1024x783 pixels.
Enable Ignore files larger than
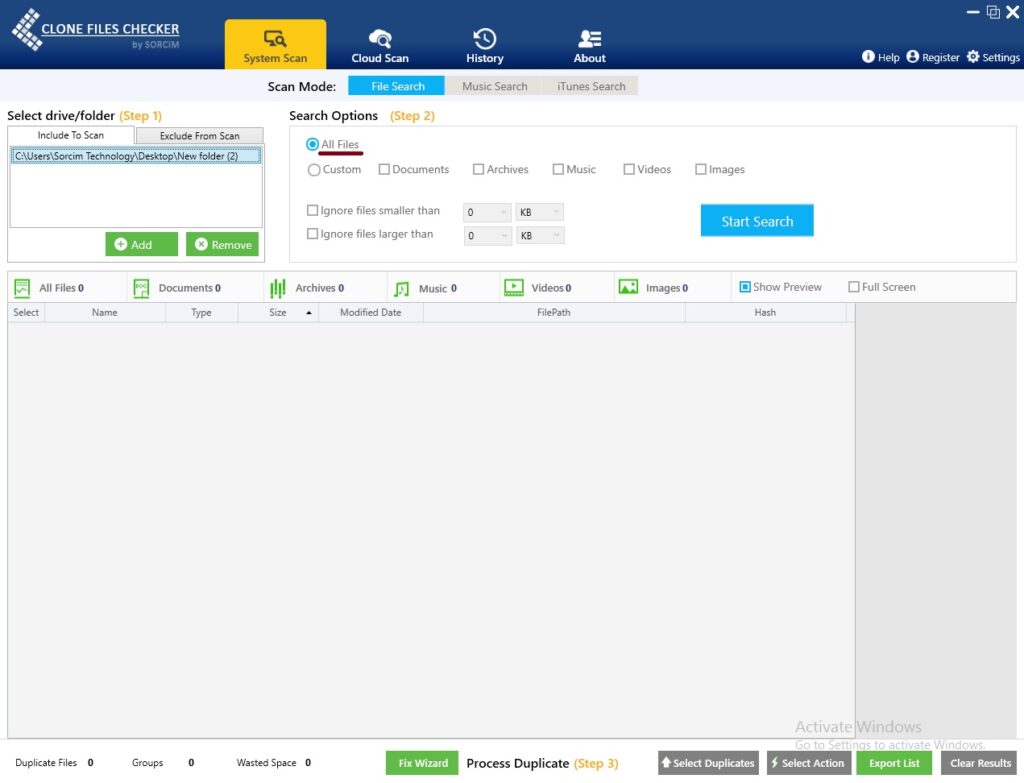coord(312,234)
